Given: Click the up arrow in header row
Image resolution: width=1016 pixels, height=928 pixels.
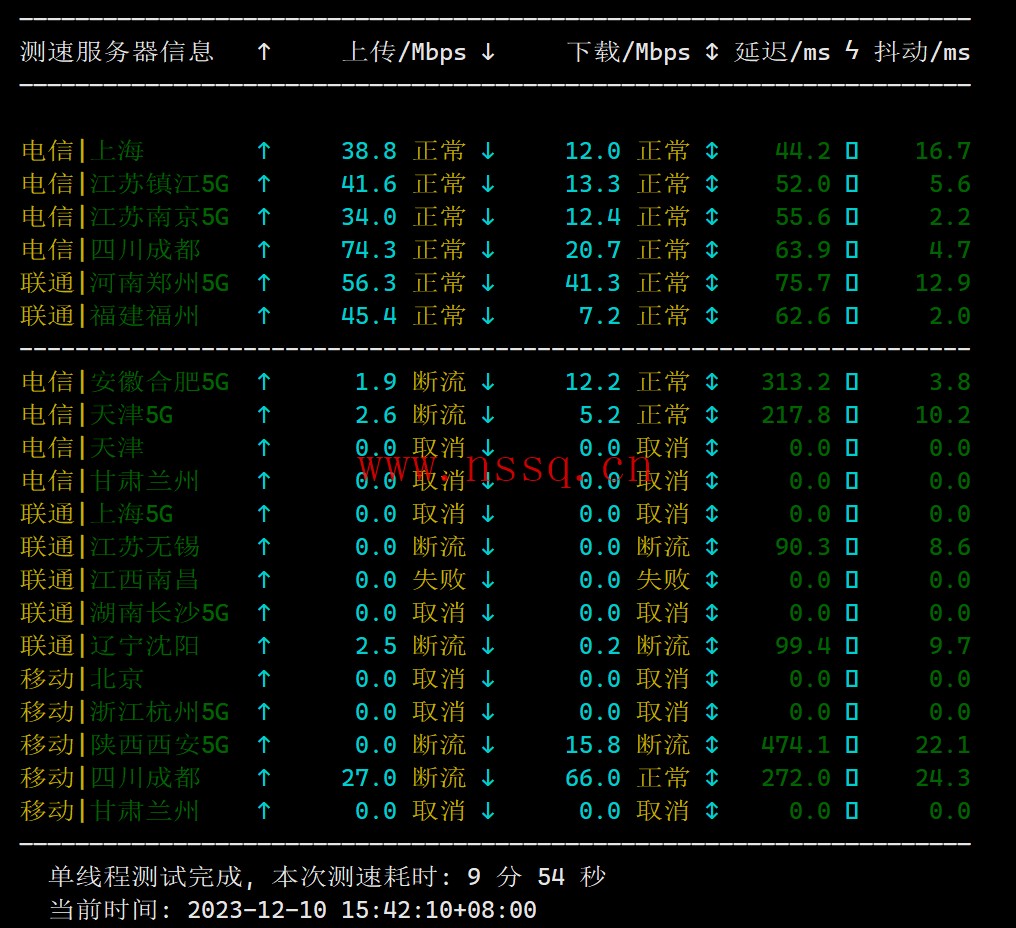Looking at the screenshot, I should (264, 52).
